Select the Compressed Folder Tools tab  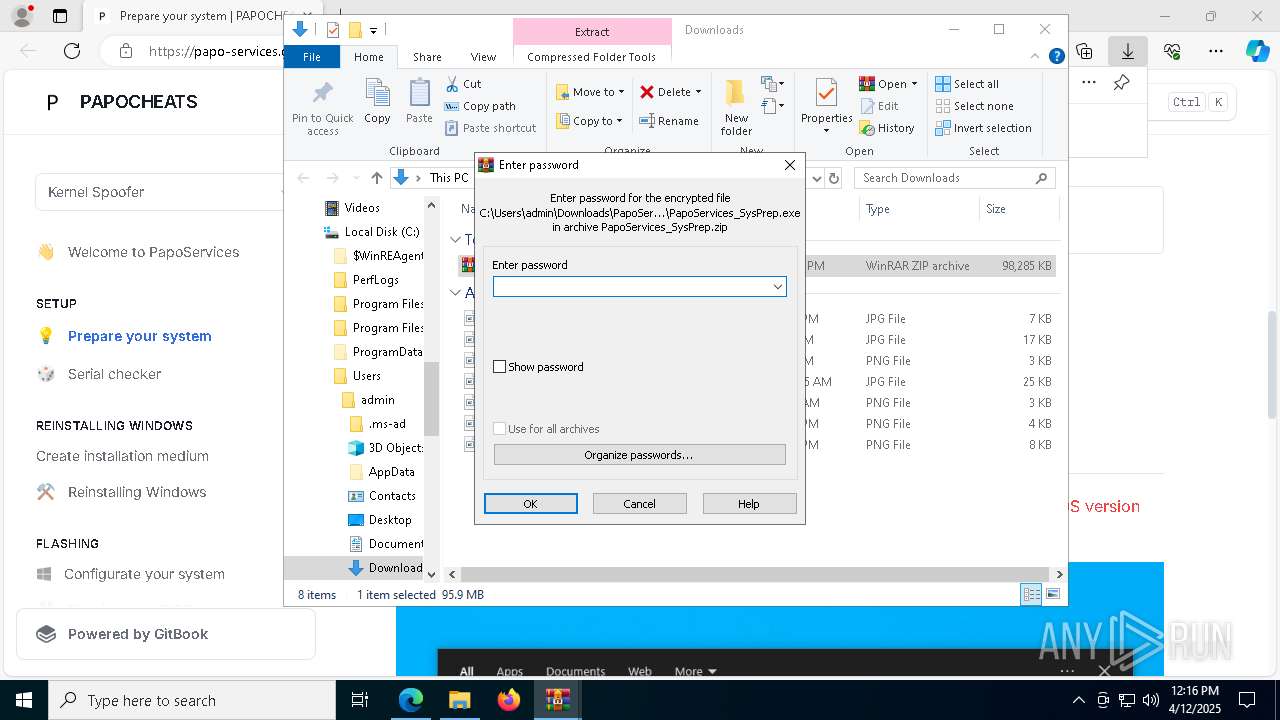592,57
